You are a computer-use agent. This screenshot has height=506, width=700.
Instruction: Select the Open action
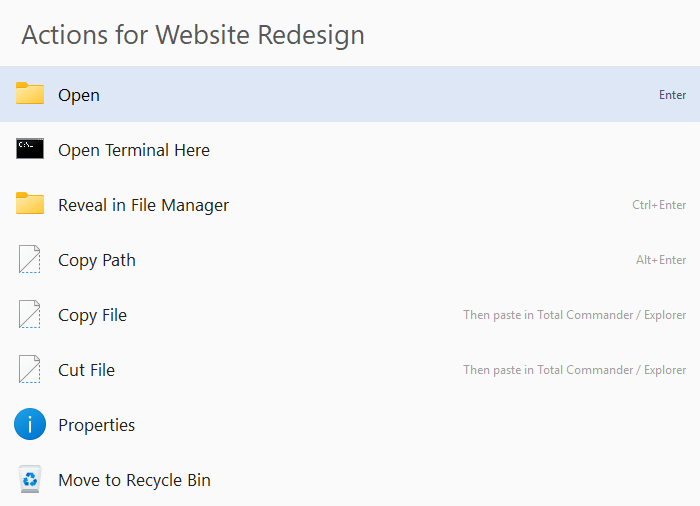(350, 94)
